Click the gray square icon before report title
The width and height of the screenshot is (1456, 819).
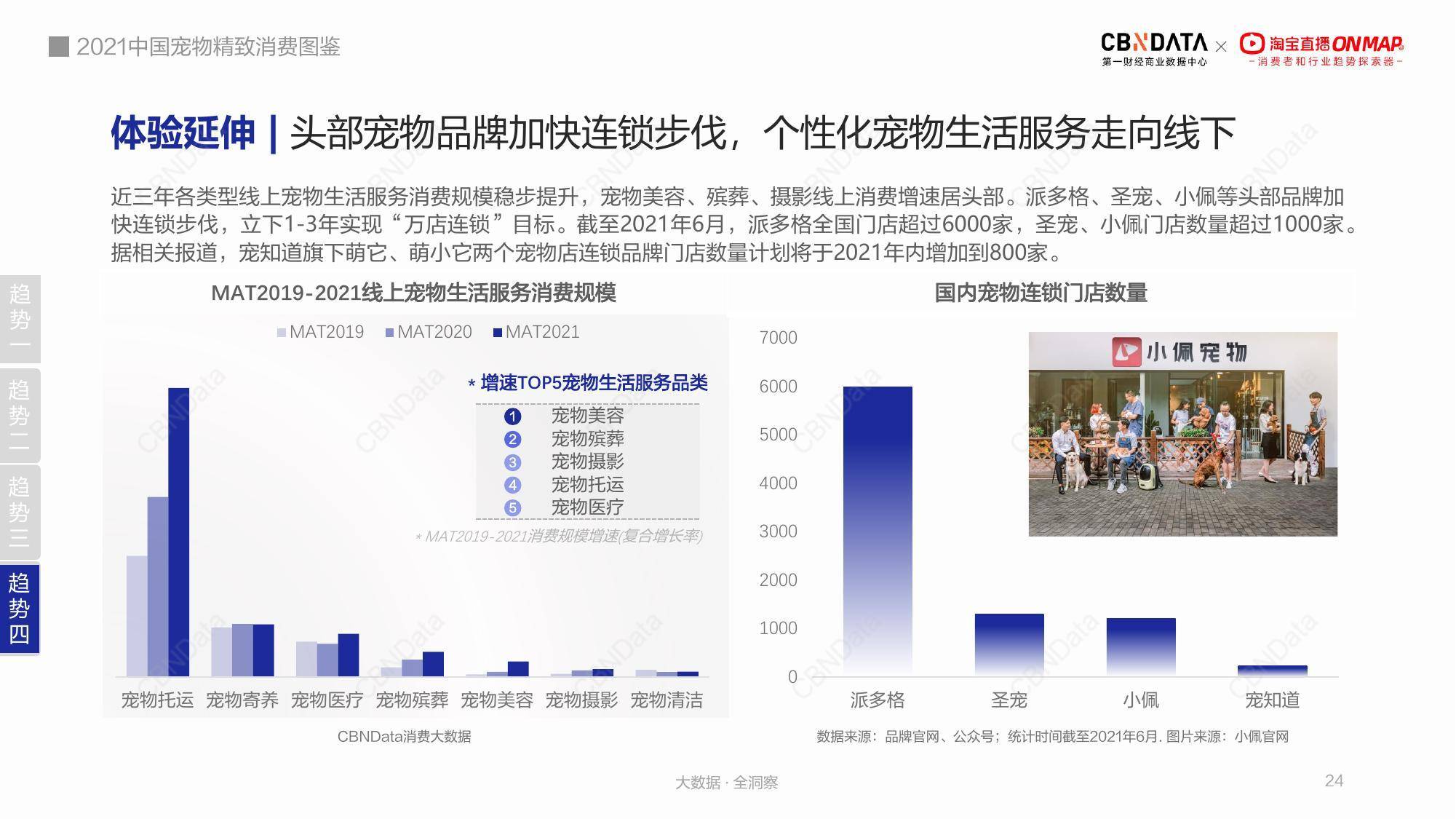coord(59,47)
